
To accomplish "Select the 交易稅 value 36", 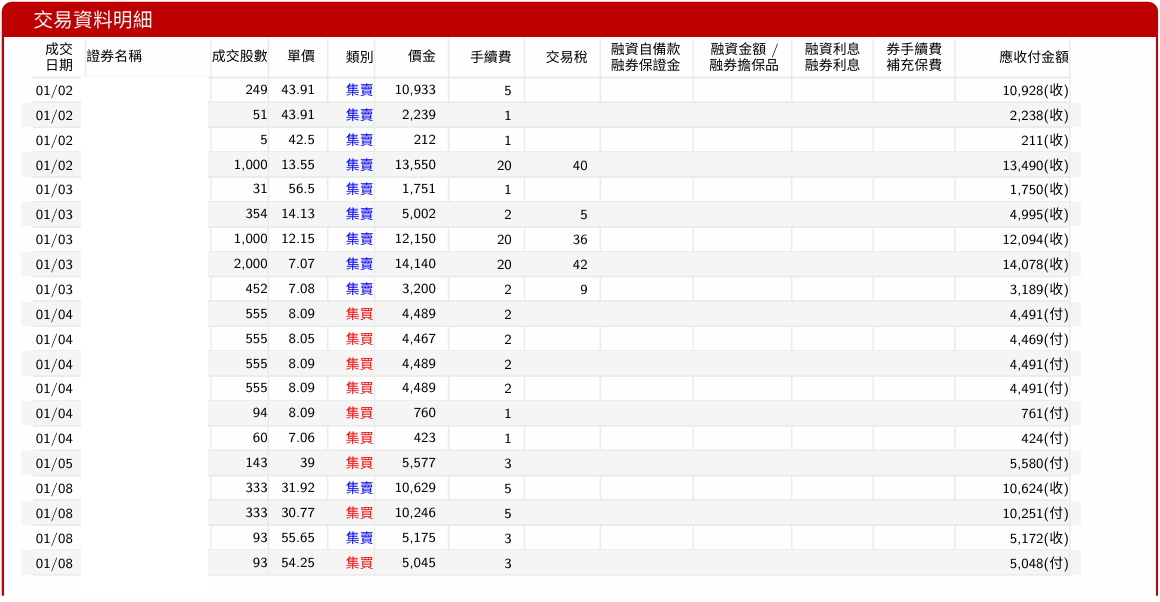I will tap(580, 240).
